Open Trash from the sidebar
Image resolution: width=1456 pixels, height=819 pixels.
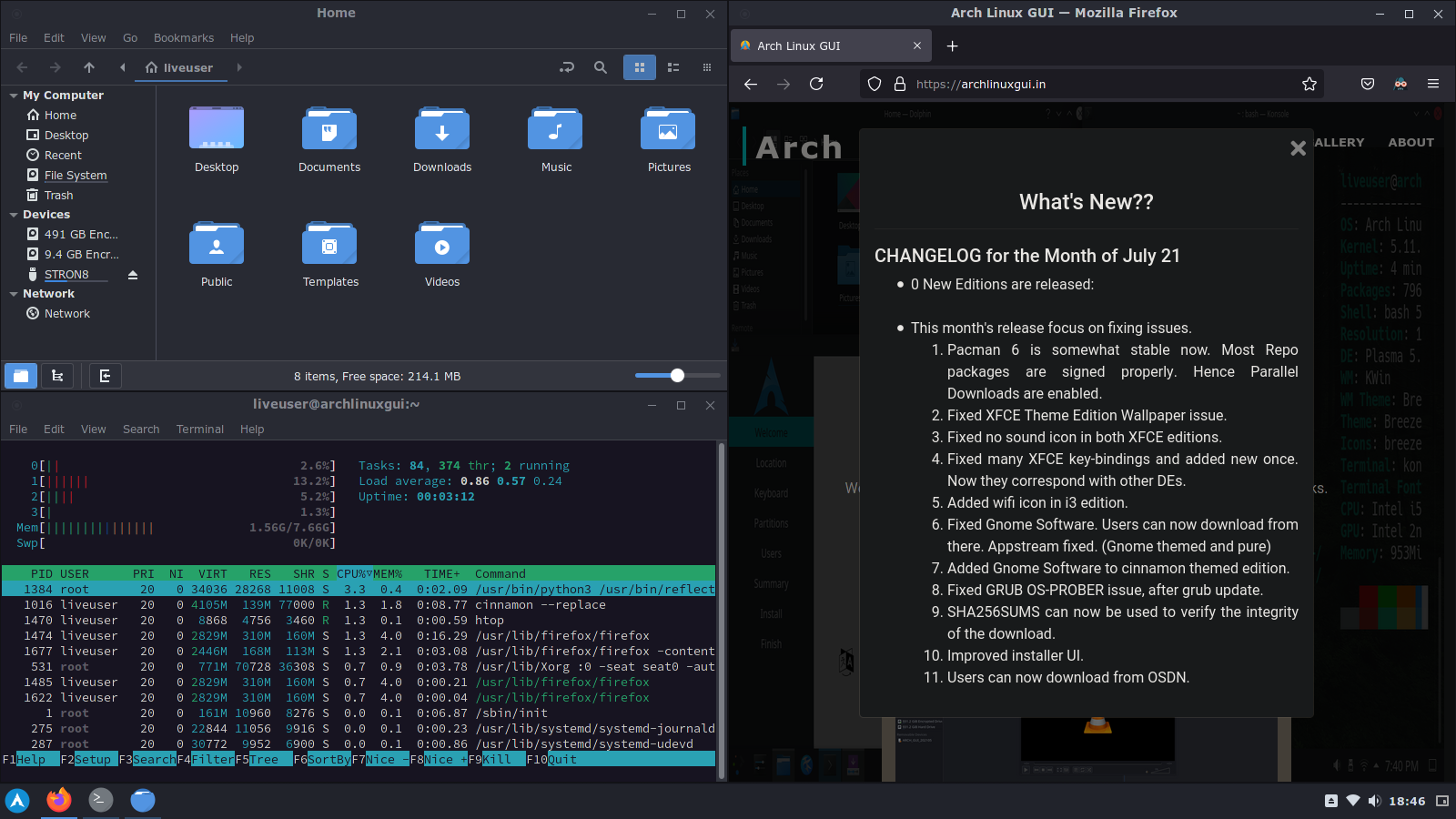pyautogui.click(x=58, y=196)
